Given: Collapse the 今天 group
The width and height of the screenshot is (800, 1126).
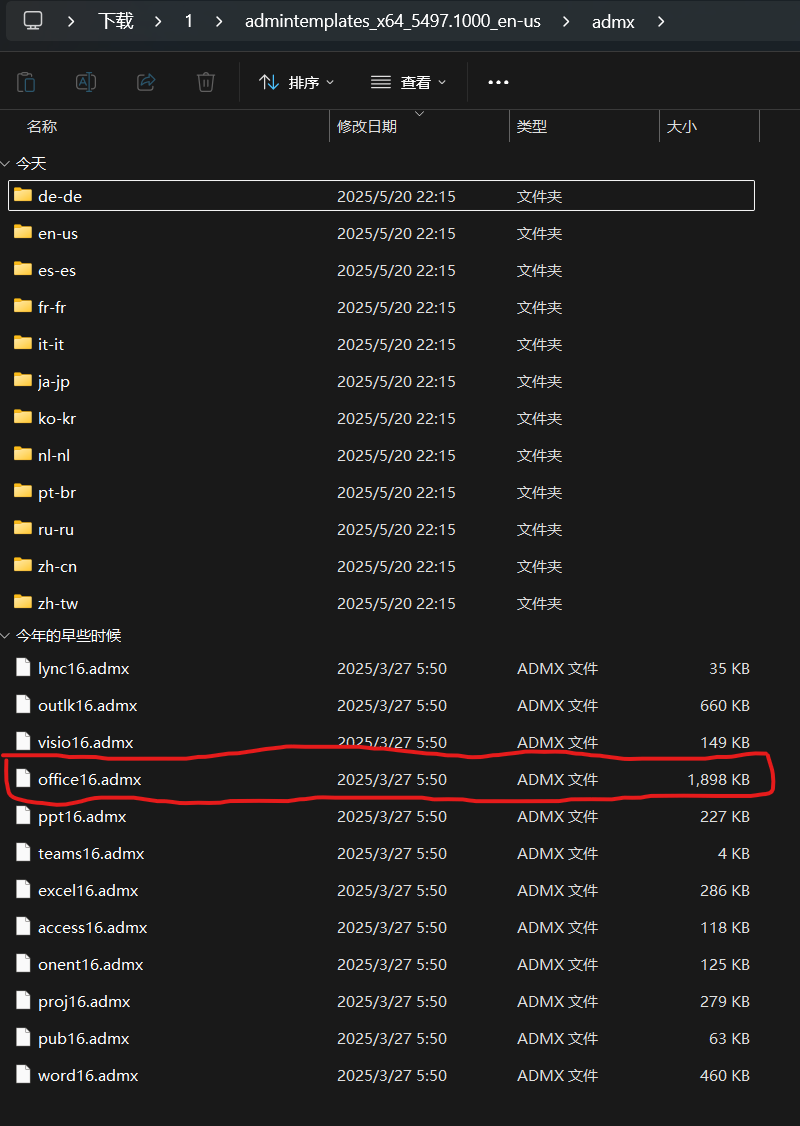Looking at the screenshot, I should pos(6,164).
